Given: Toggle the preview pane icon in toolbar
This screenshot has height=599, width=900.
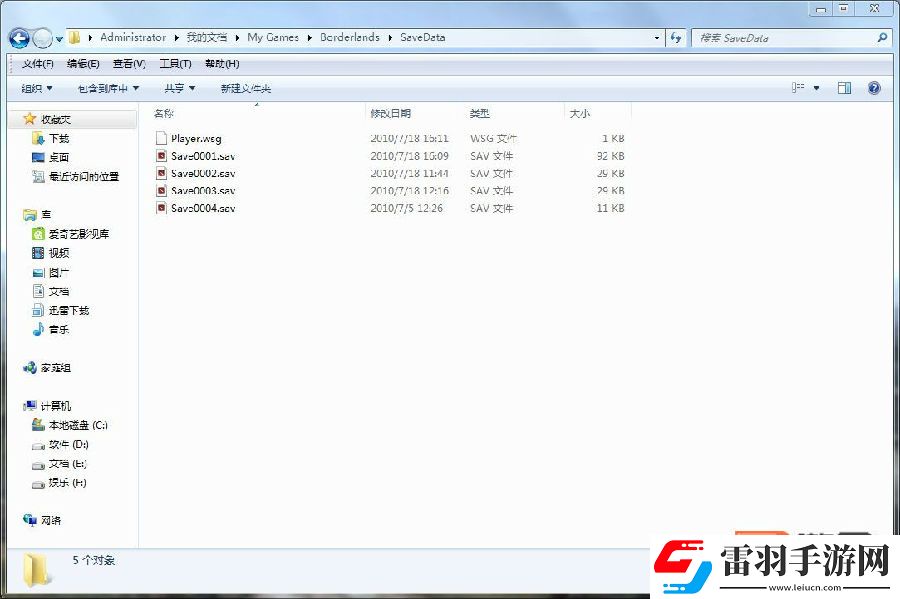Looking at the screenshot, I should pos(844,88).
